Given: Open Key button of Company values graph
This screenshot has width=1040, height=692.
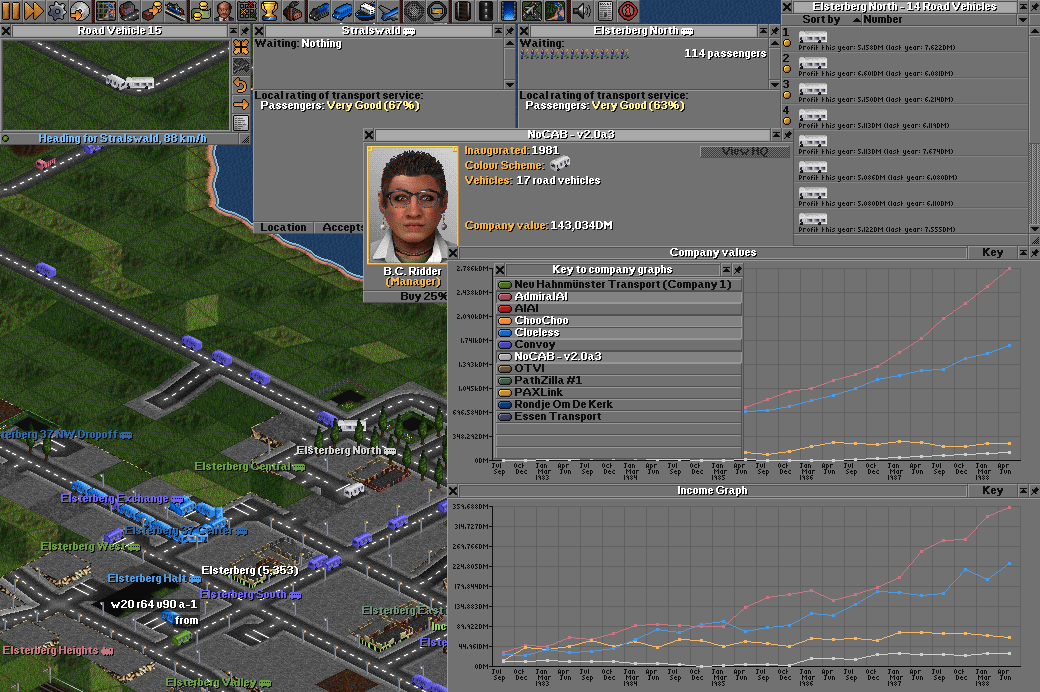Looking at the screenshot, I should (x=992, y=253).
